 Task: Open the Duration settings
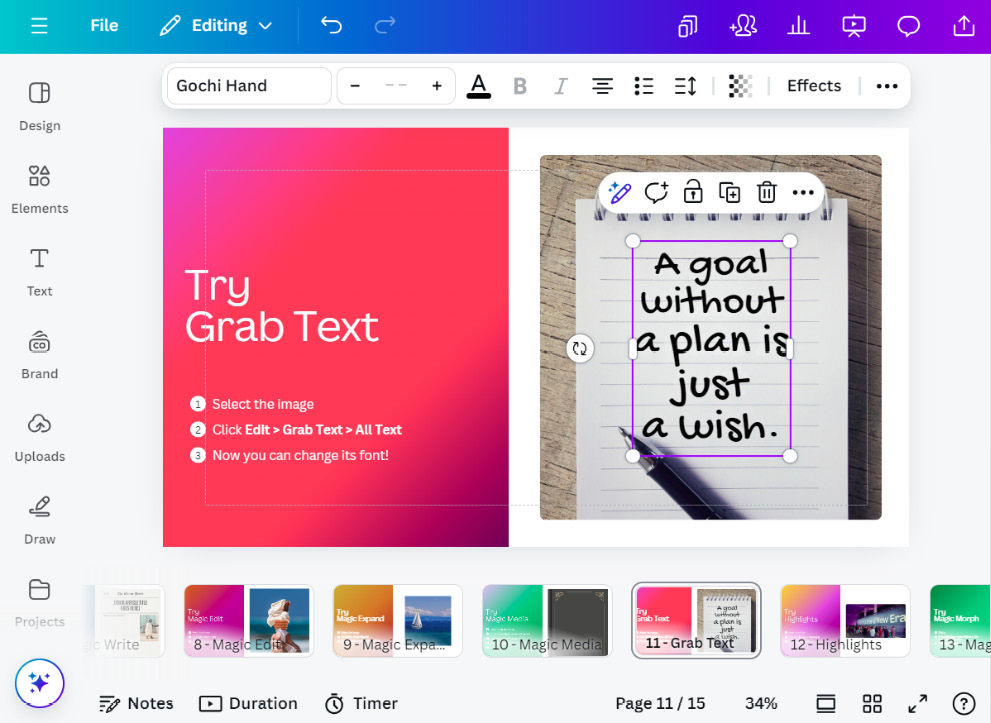tap(248, 703)
